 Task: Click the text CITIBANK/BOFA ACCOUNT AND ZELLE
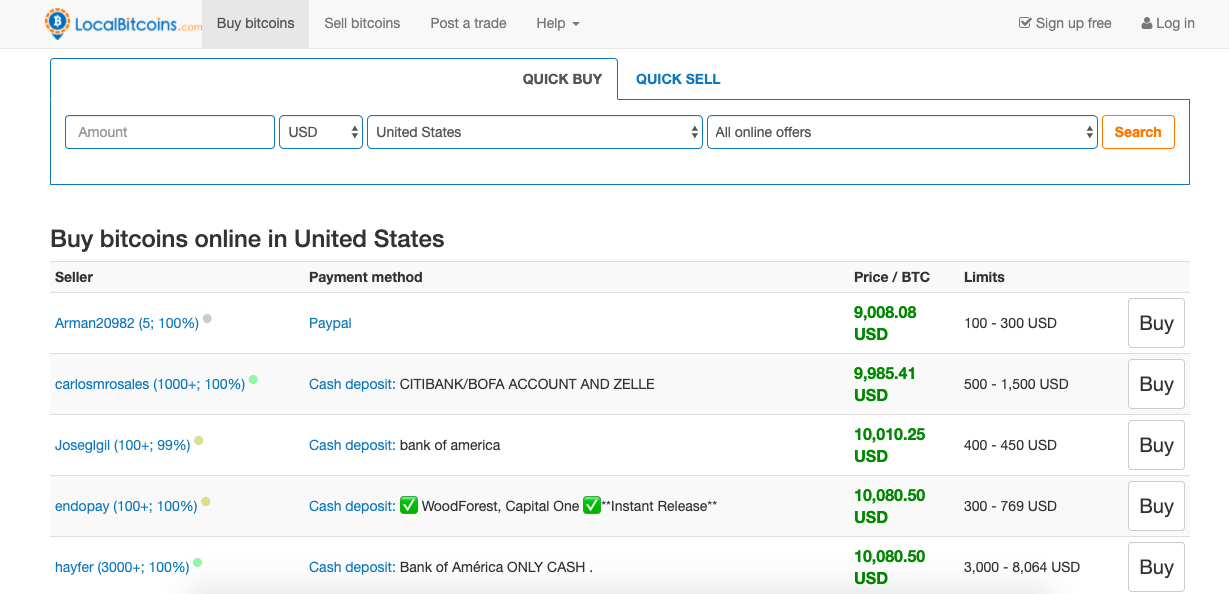coord(527,384)
